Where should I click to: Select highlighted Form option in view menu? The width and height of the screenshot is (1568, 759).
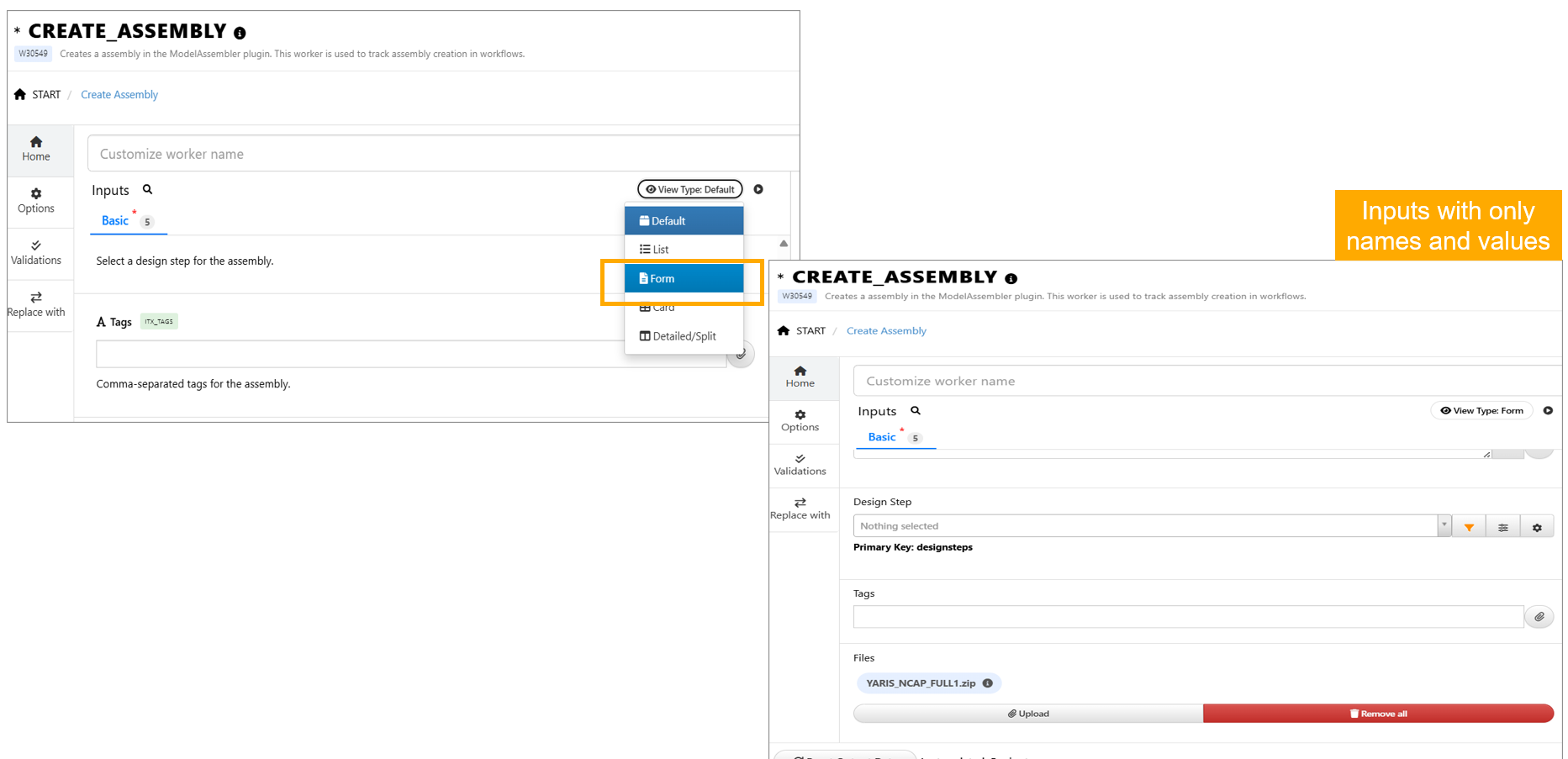[x=683, y=278]
